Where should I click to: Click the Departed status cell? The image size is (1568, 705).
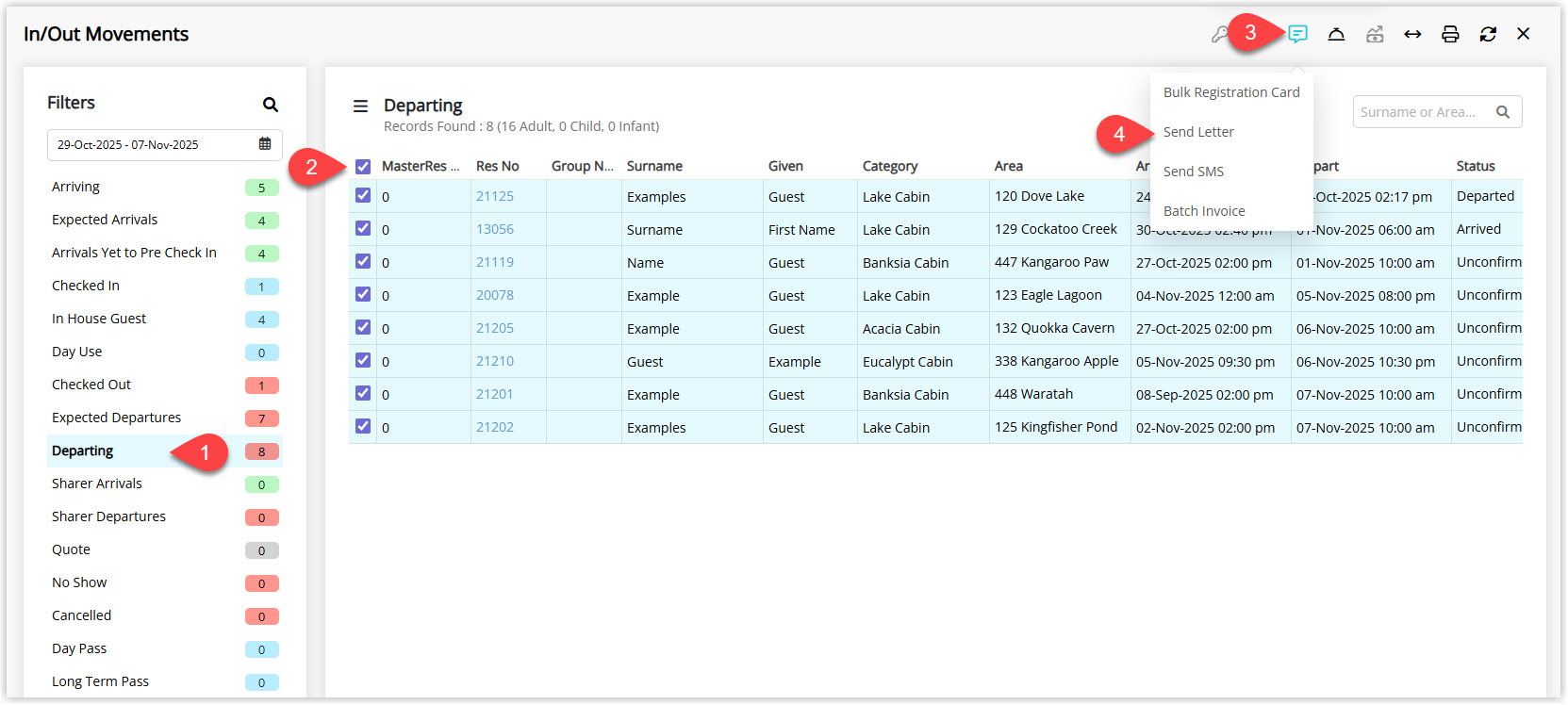point(1486,196)
